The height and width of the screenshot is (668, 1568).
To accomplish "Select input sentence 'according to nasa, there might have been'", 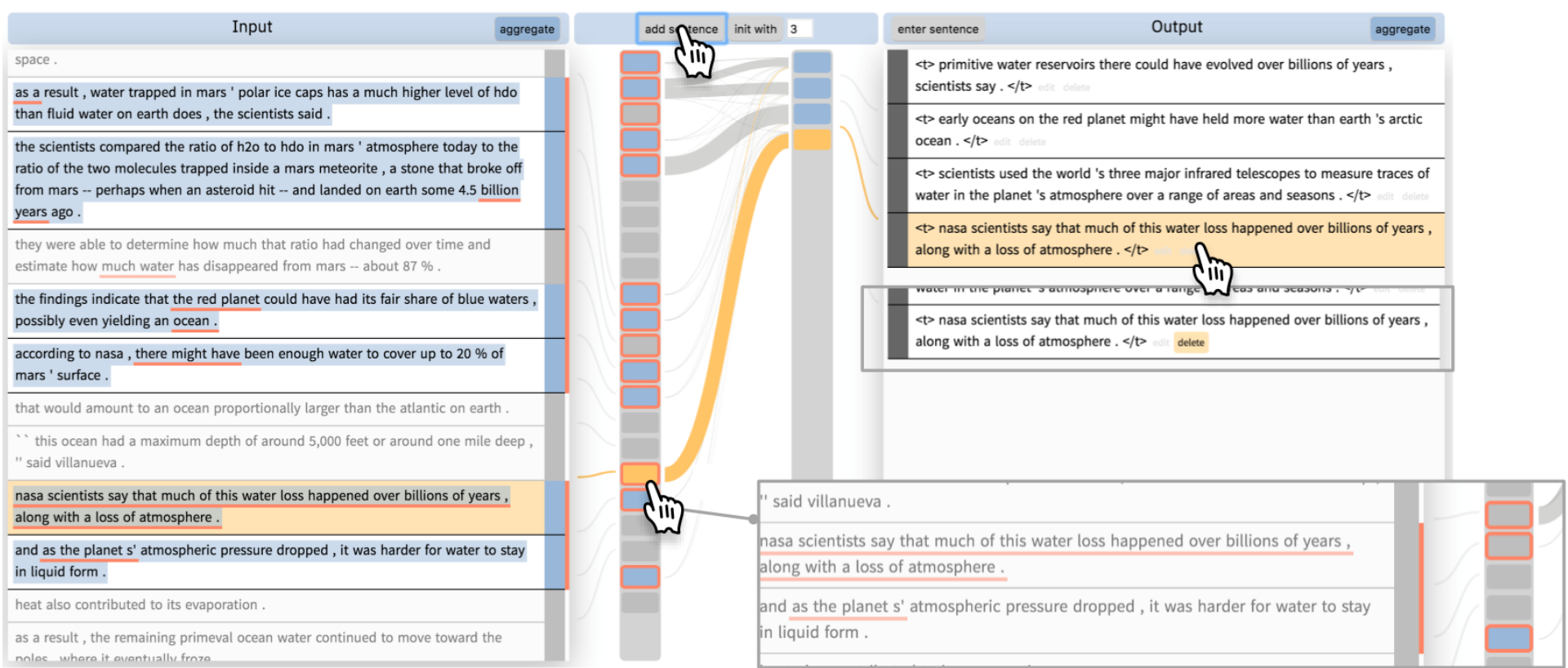I will [277, 365].
